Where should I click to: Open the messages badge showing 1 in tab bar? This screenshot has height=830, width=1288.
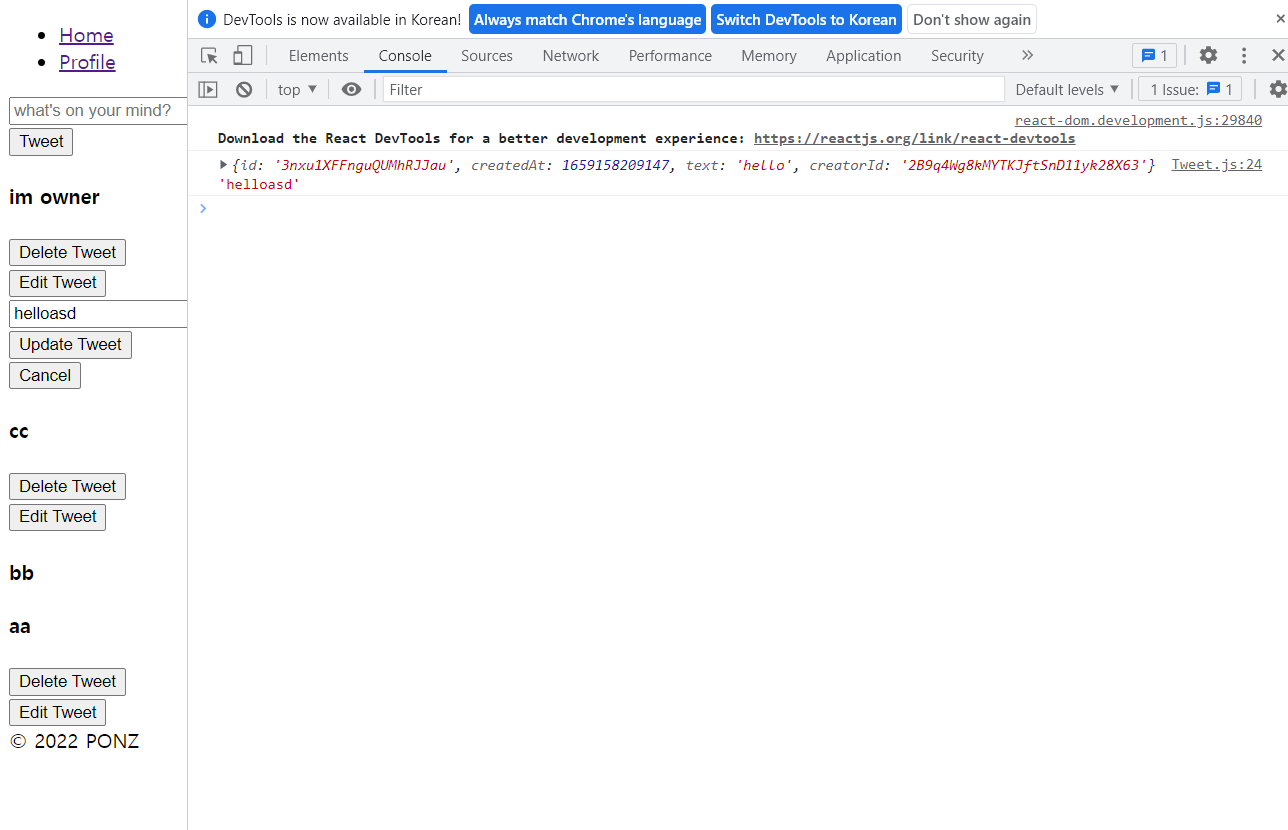tap(1154, 56)
